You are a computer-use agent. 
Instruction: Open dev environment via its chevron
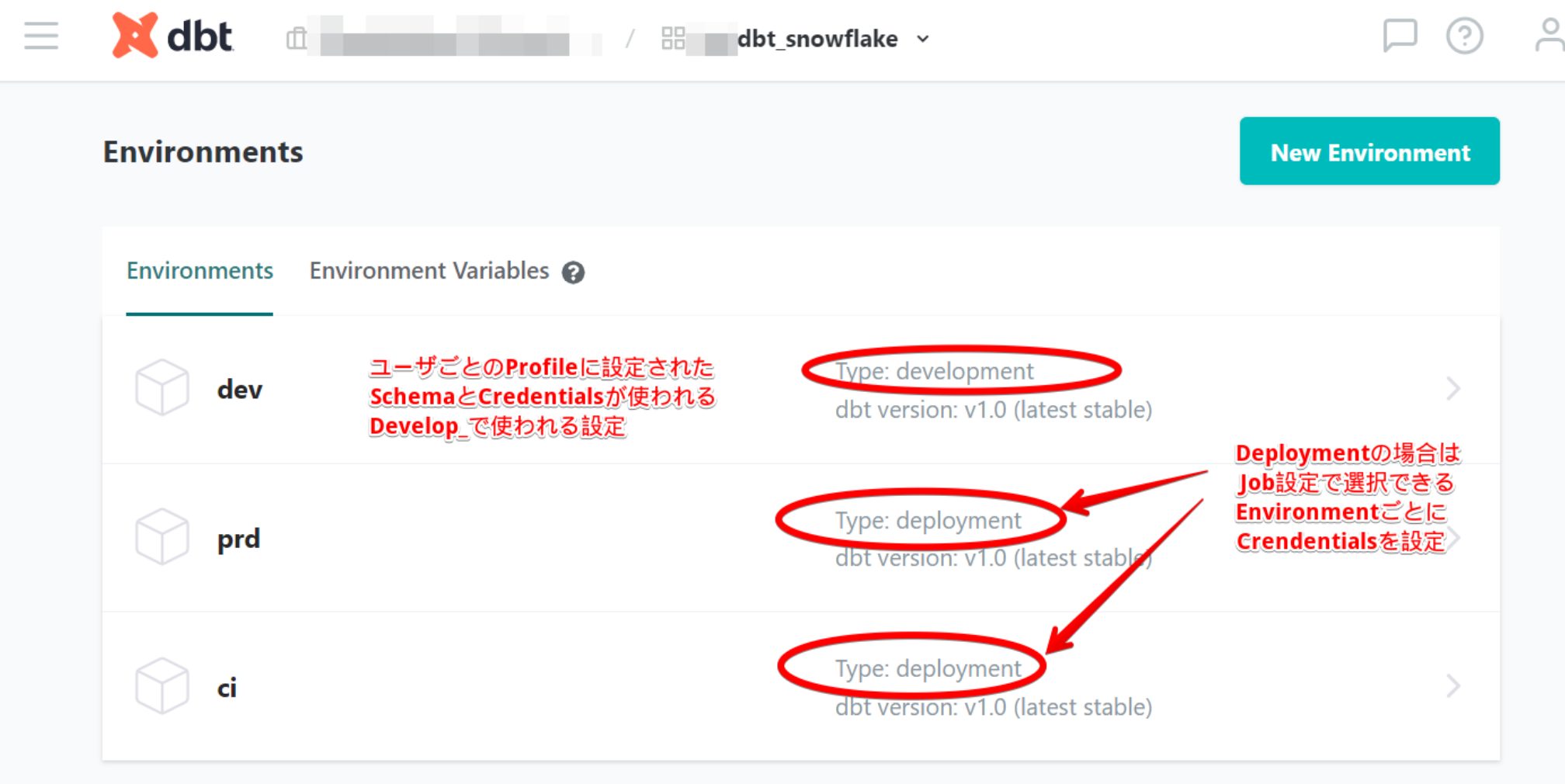1453,388
